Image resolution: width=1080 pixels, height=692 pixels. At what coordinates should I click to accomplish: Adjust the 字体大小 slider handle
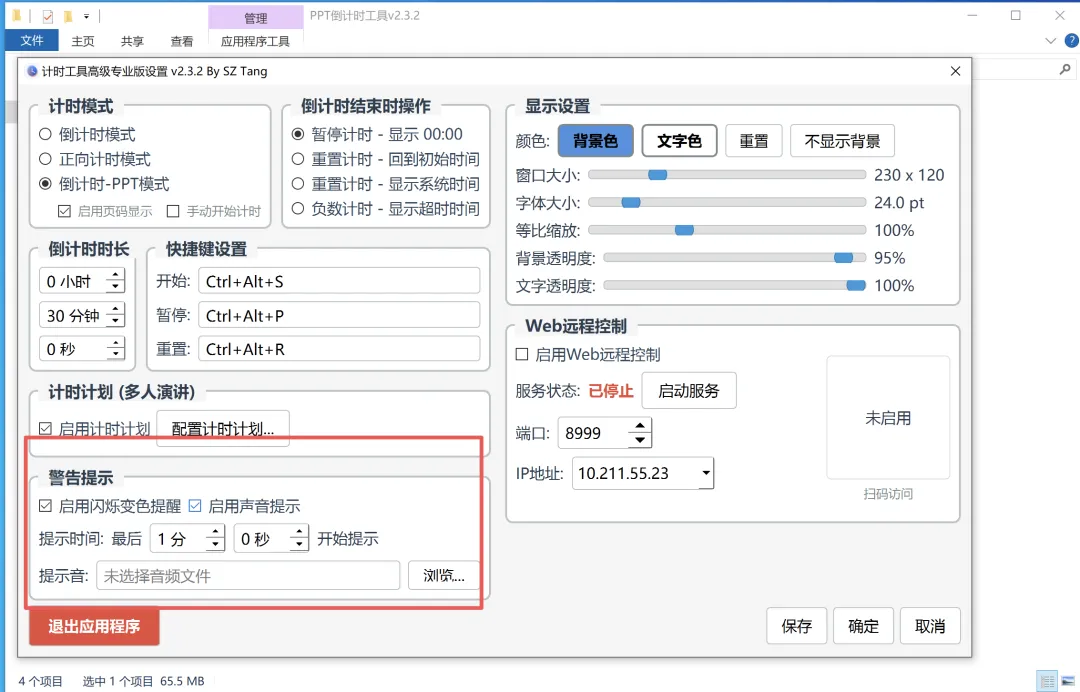click(631, 202)
